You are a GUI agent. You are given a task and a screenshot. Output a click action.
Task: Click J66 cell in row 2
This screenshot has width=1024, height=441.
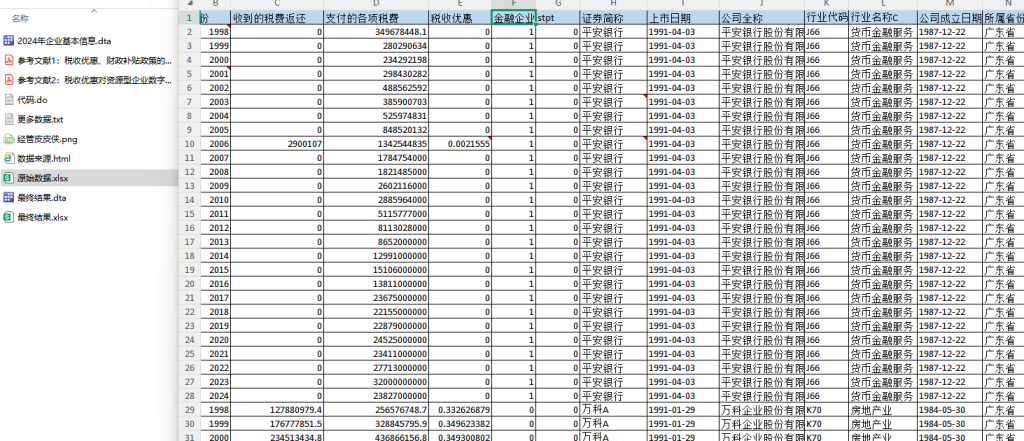coord(827,32)
